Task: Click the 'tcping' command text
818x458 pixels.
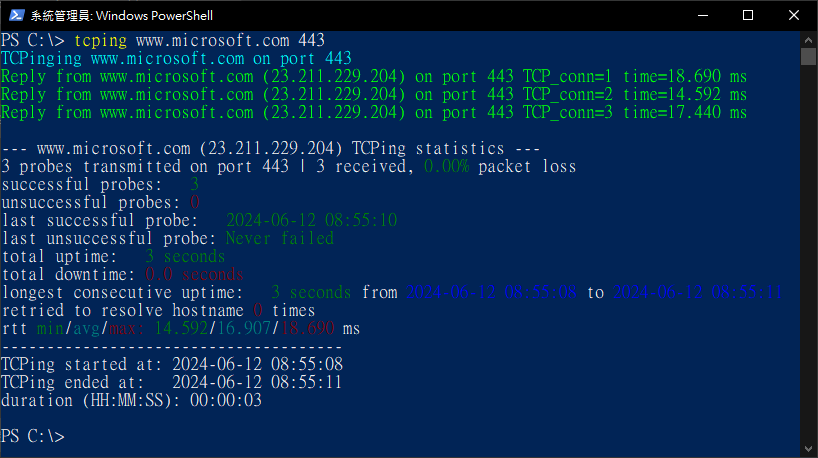Action: tap(101, 40)
